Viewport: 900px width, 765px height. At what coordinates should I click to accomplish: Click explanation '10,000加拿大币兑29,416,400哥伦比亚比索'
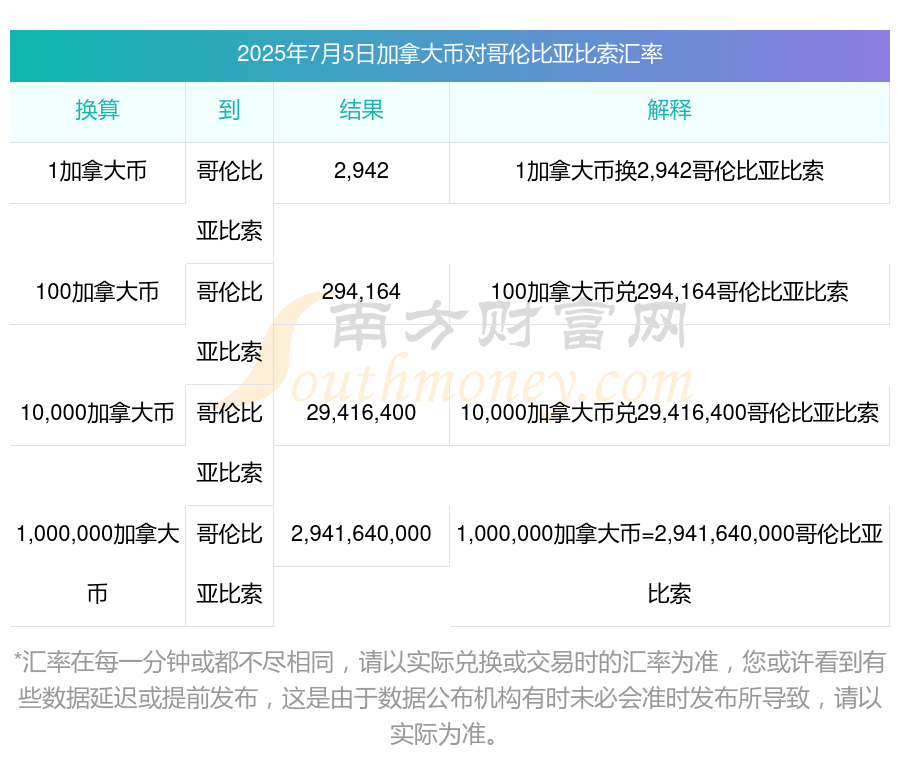669,413
